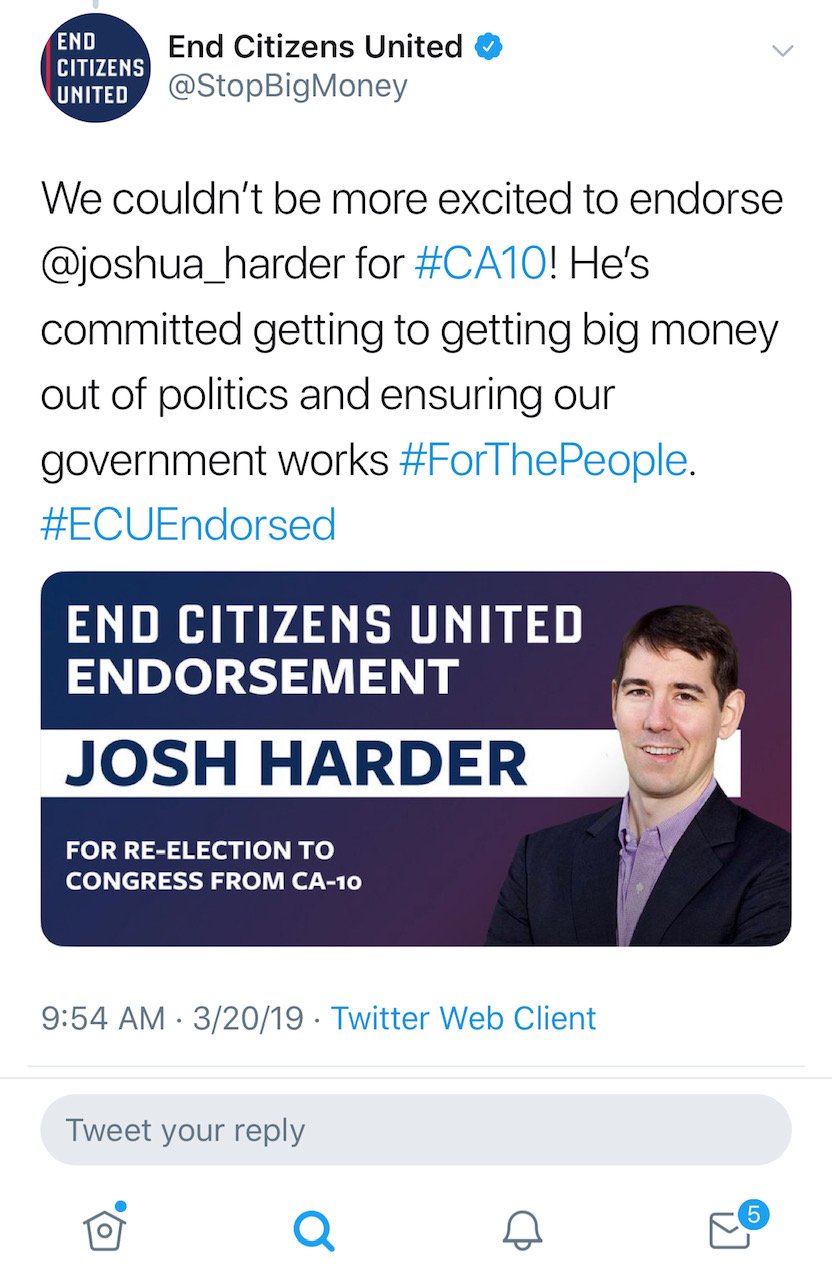Image resolution: width=832 pixels, height=1280 pixels.
Task: Open End Citizens United display name
Action: point(315,46)
